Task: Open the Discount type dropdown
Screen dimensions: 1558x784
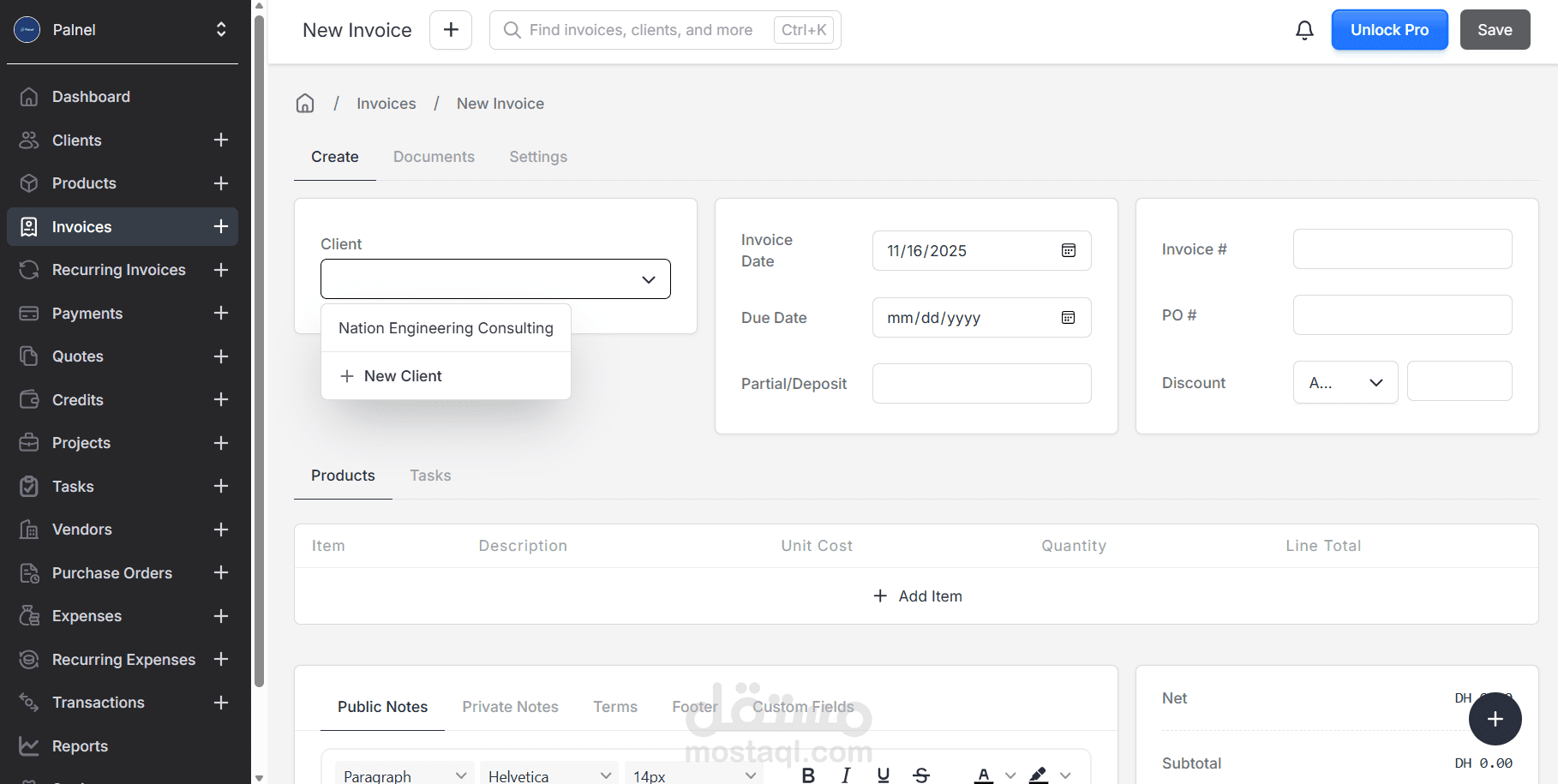Action: (x=1345, y=383)
